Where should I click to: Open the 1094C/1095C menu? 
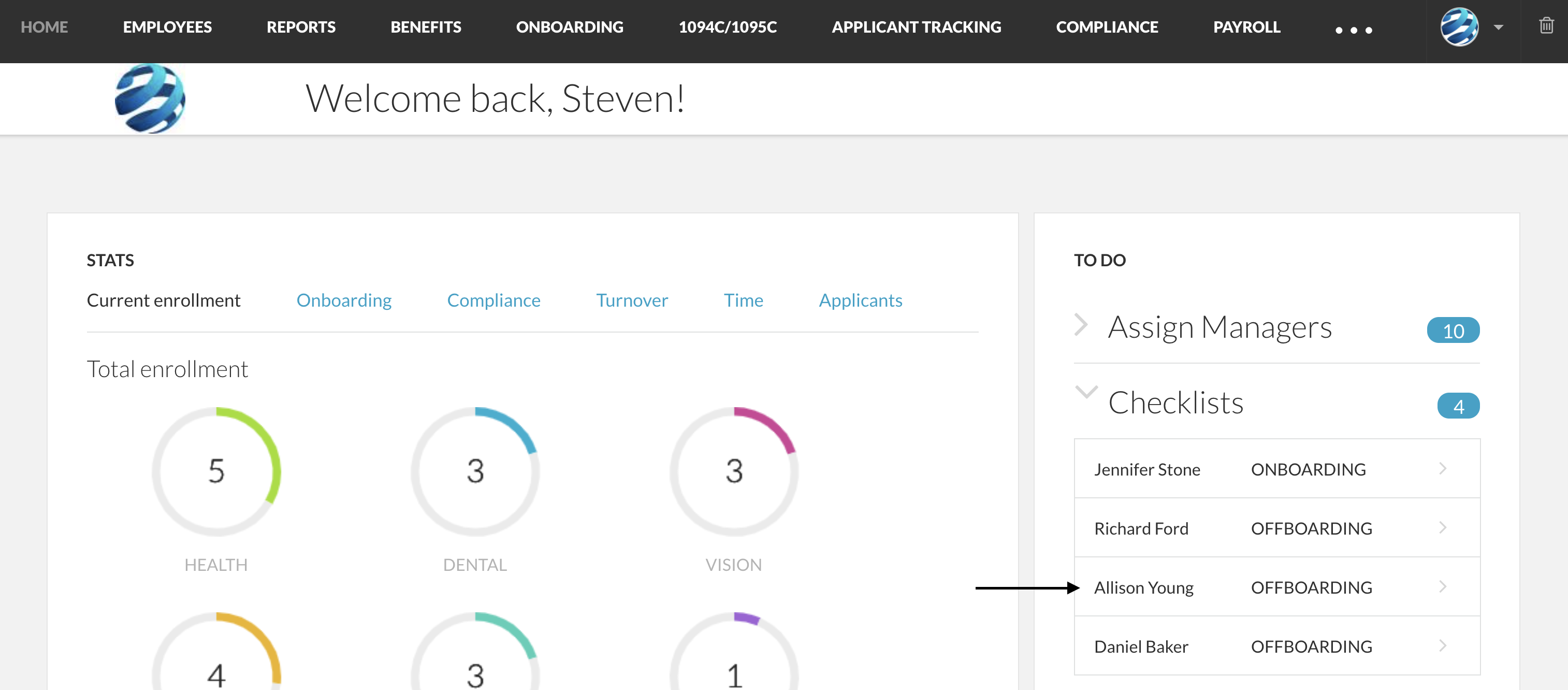click(728, 27)
